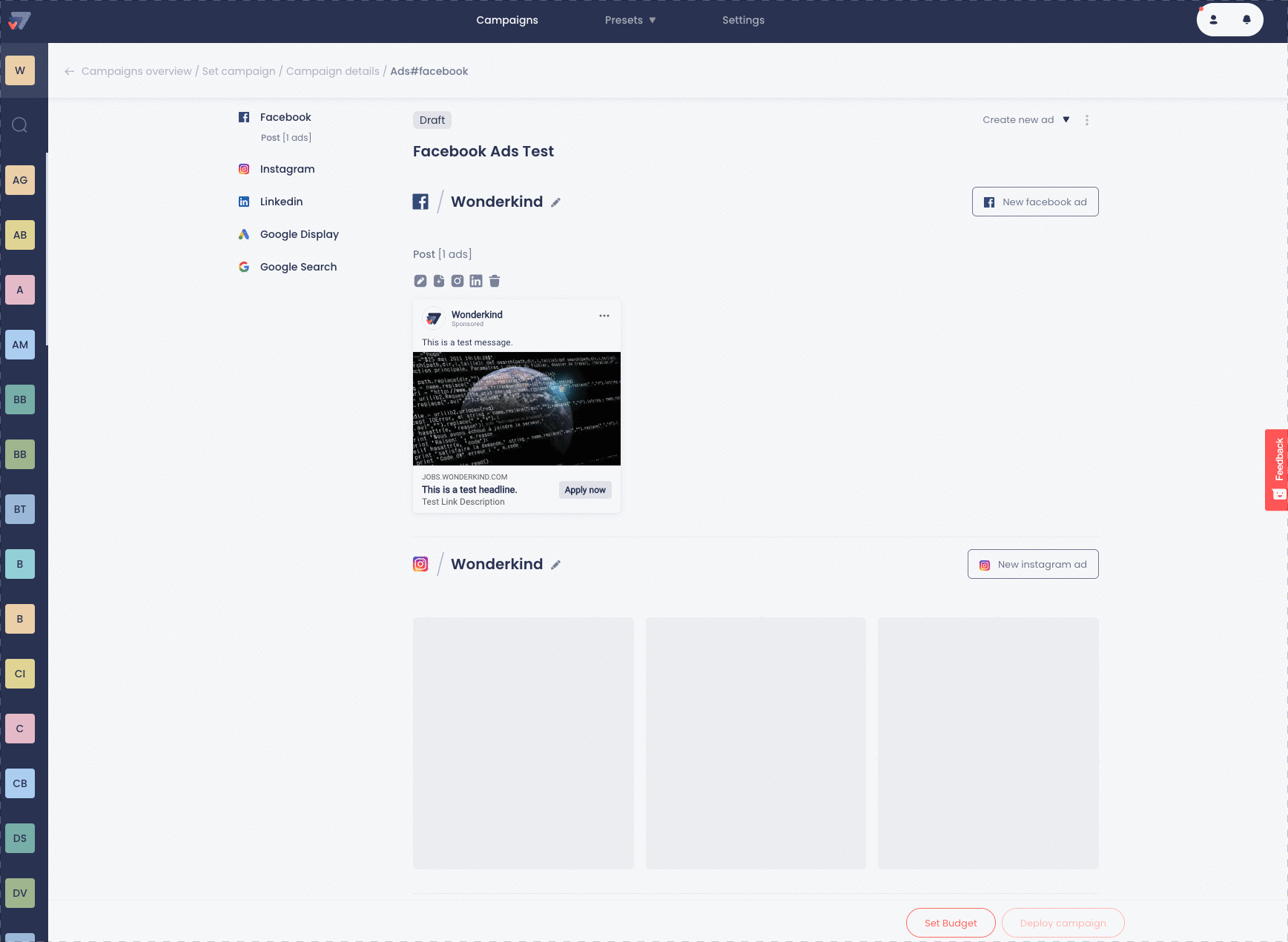Open the Settings menu item
Screen dimensions: 1288x942
click(x=744, y=20)
